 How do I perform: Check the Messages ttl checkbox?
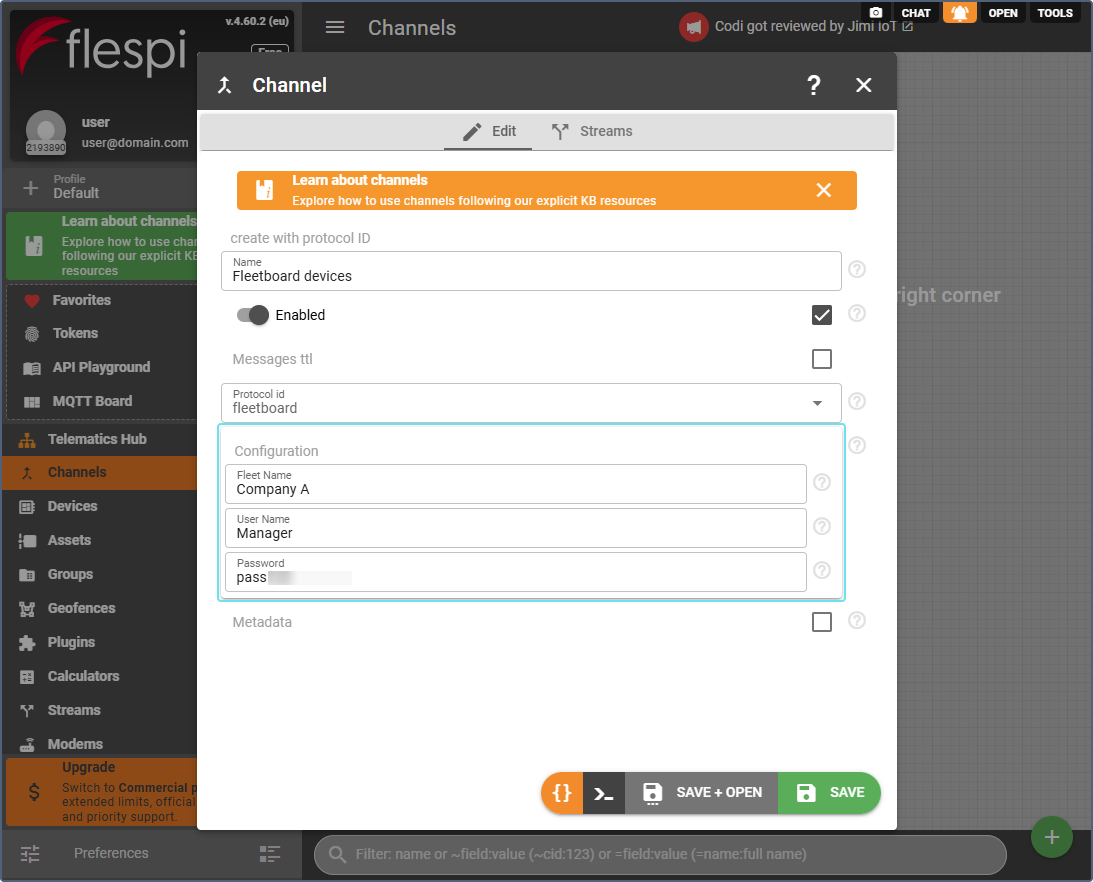822,359
